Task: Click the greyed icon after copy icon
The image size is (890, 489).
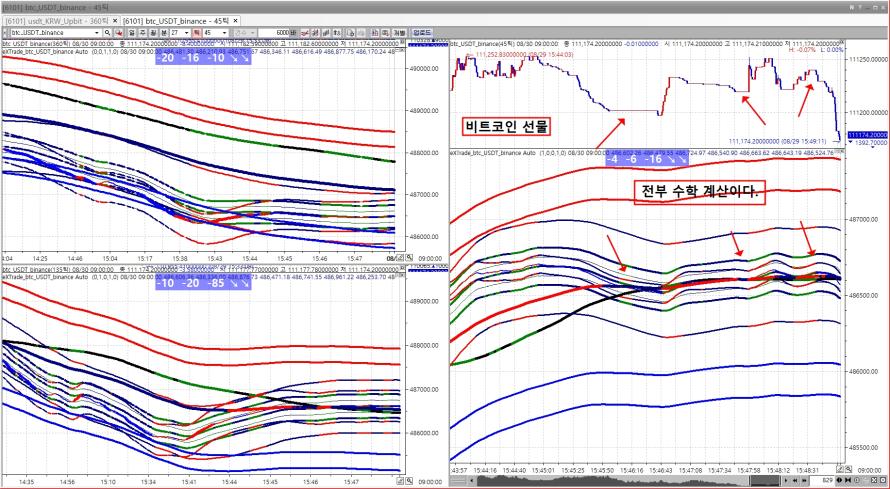Action: tap(361, 32)
